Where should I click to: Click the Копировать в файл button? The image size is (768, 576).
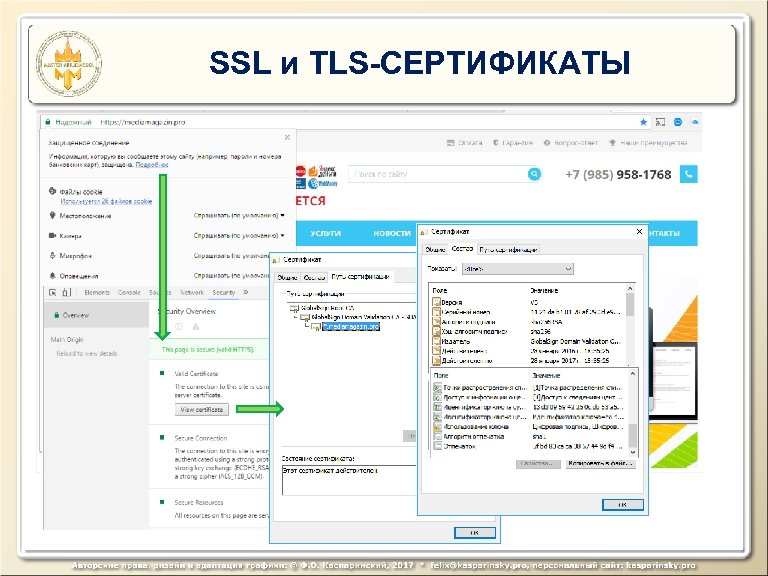pos(600,463)
